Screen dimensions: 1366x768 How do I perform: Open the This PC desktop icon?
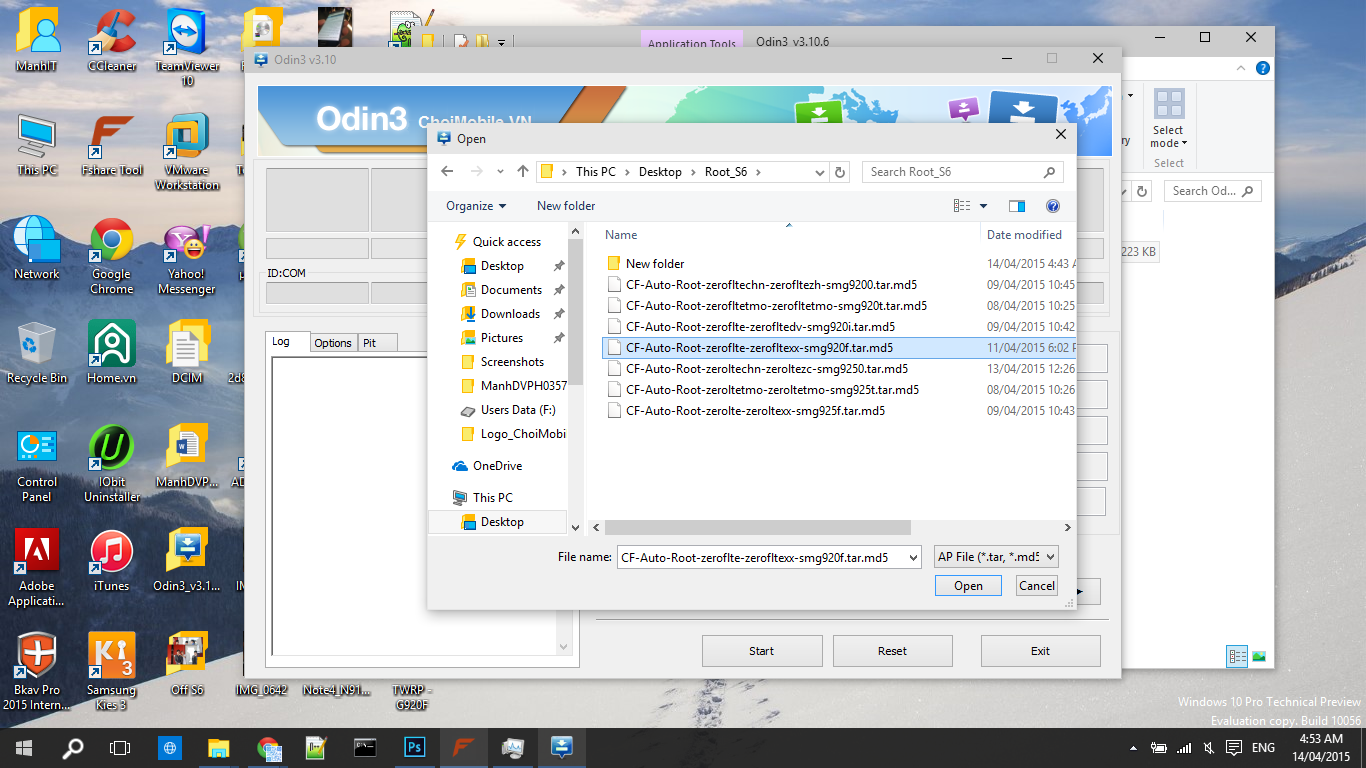pyautogui.click(x=37, y=146)
